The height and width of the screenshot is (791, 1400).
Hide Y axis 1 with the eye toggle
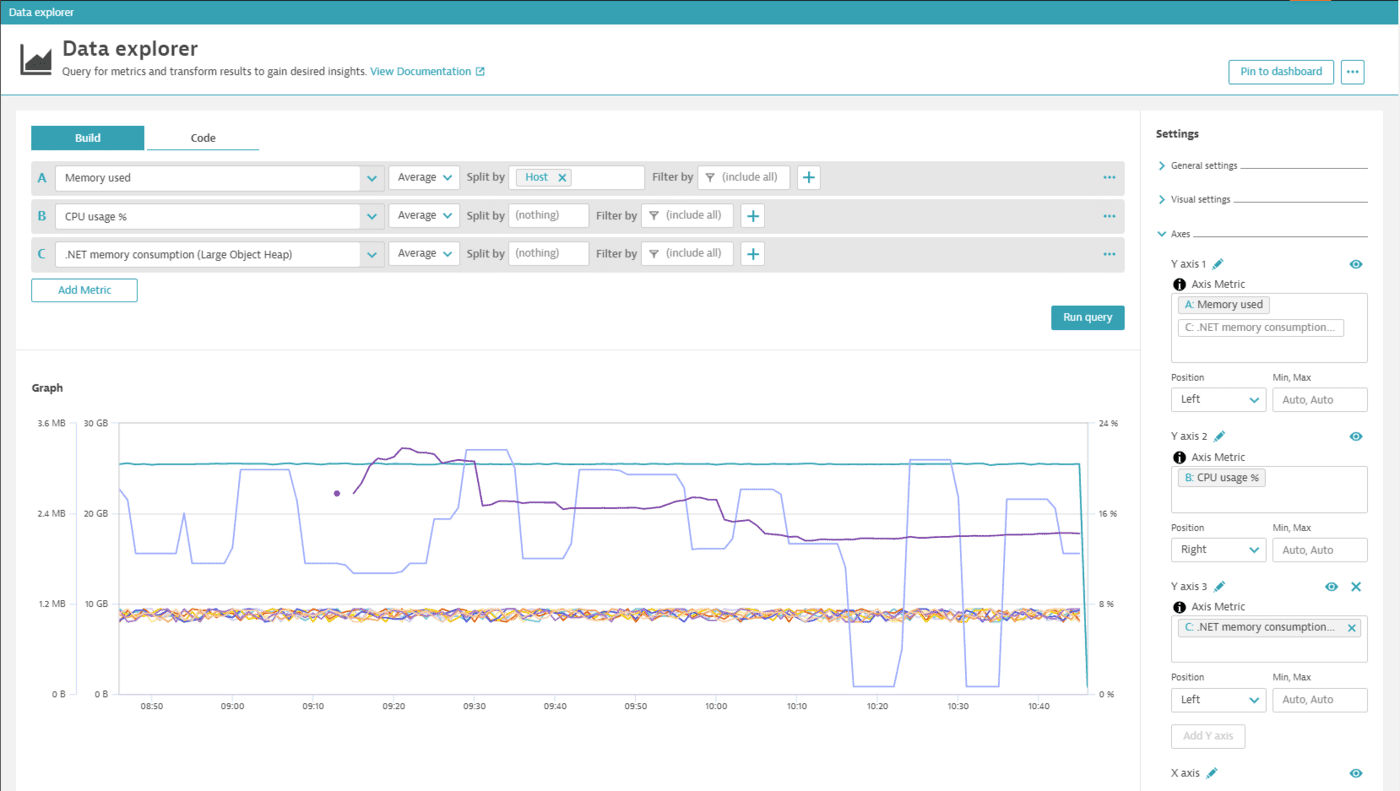click(1356, 264)
